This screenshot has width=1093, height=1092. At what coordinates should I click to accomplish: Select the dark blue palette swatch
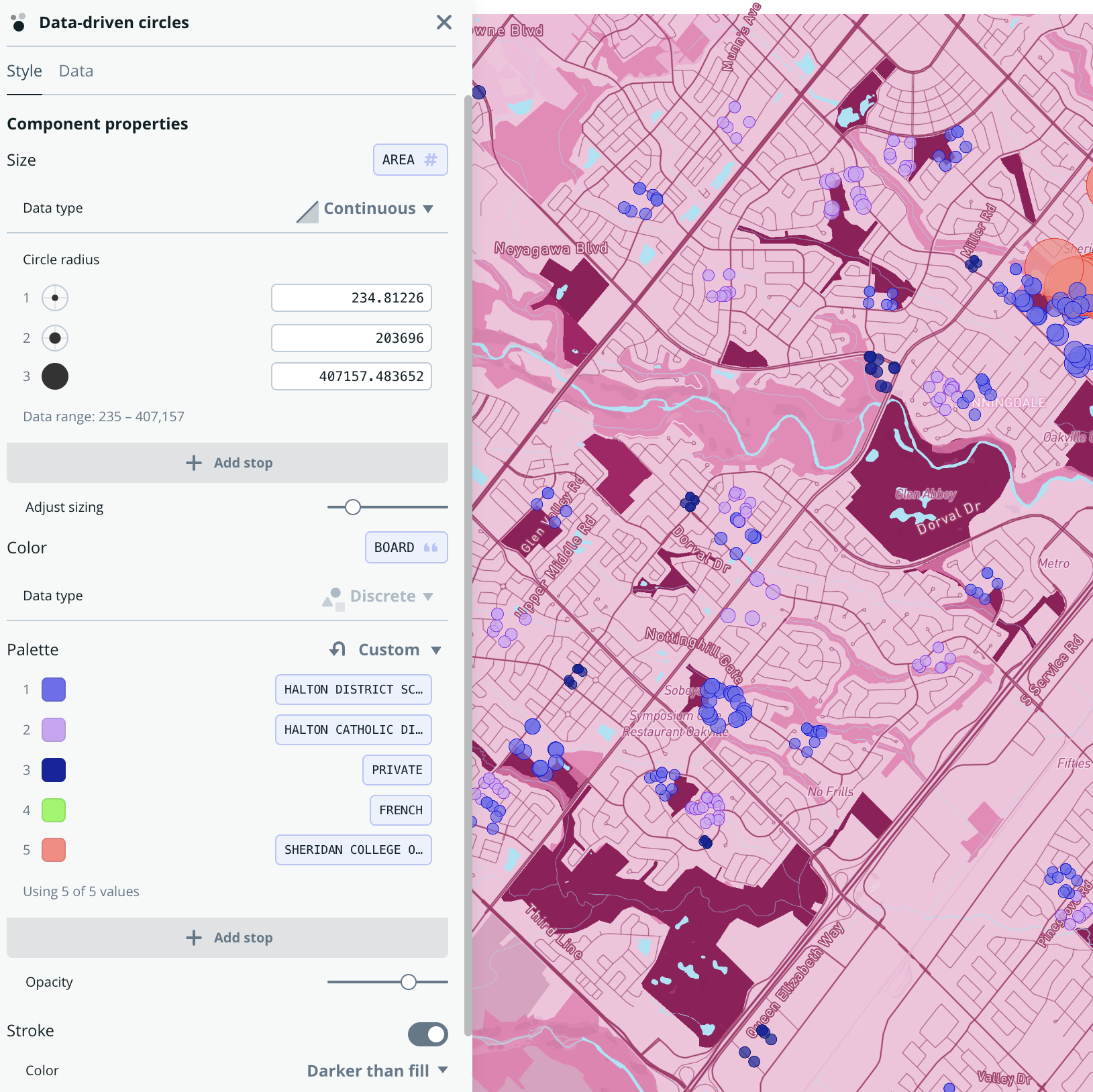click(x=53, y=769)
